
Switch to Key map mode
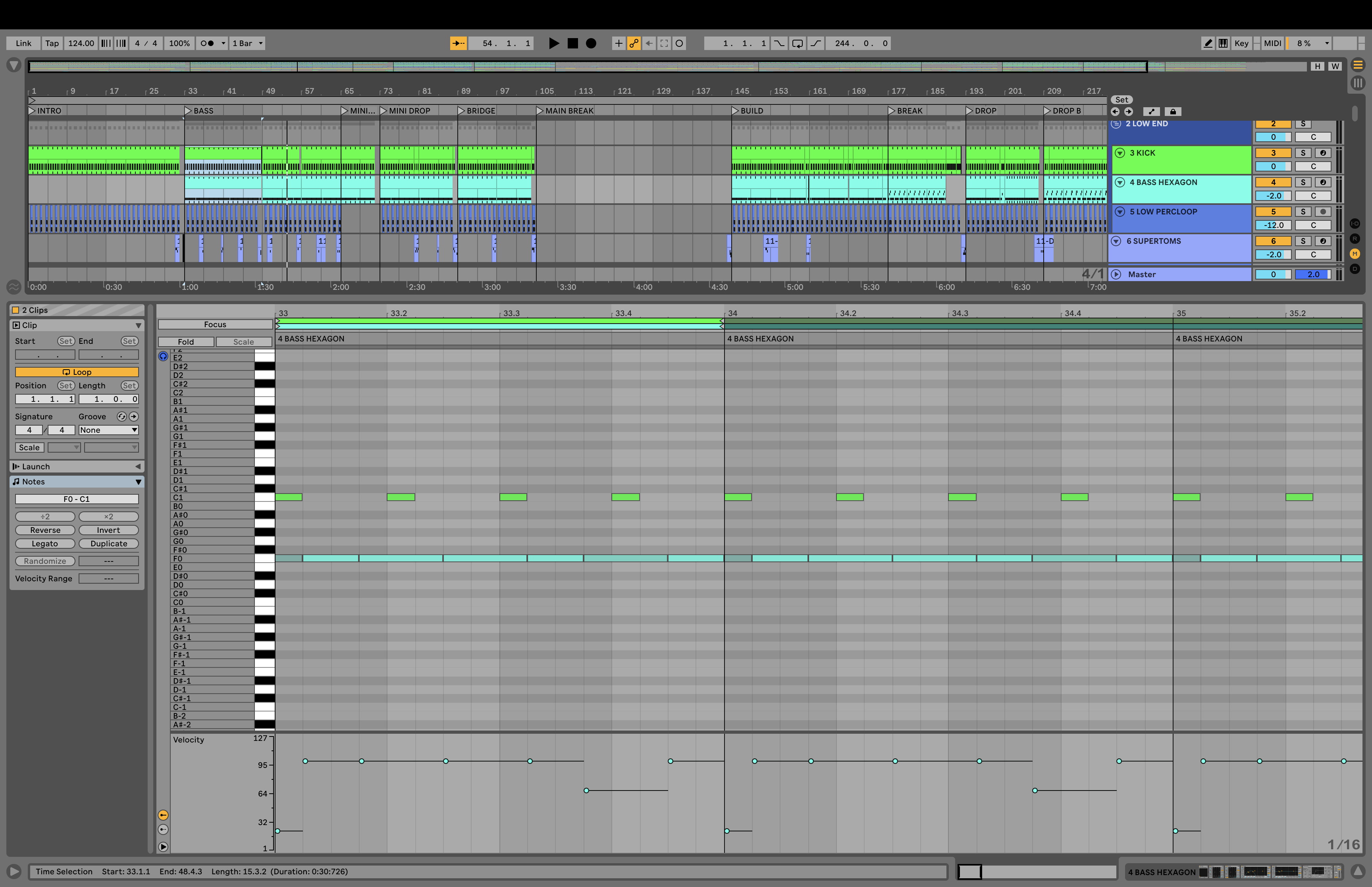(x=1241, y=43)
